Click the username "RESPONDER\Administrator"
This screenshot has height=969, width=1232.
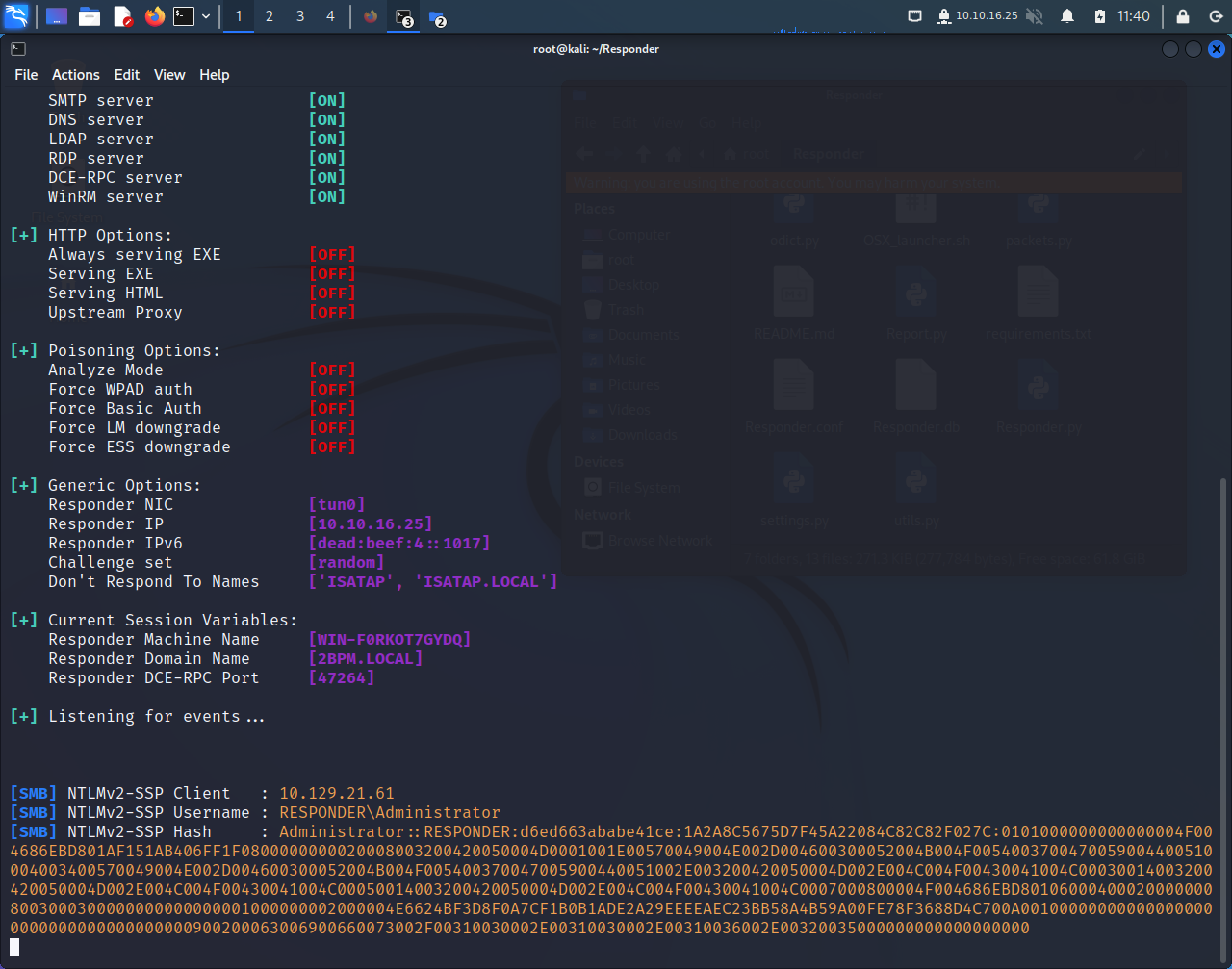pos(390,813)
